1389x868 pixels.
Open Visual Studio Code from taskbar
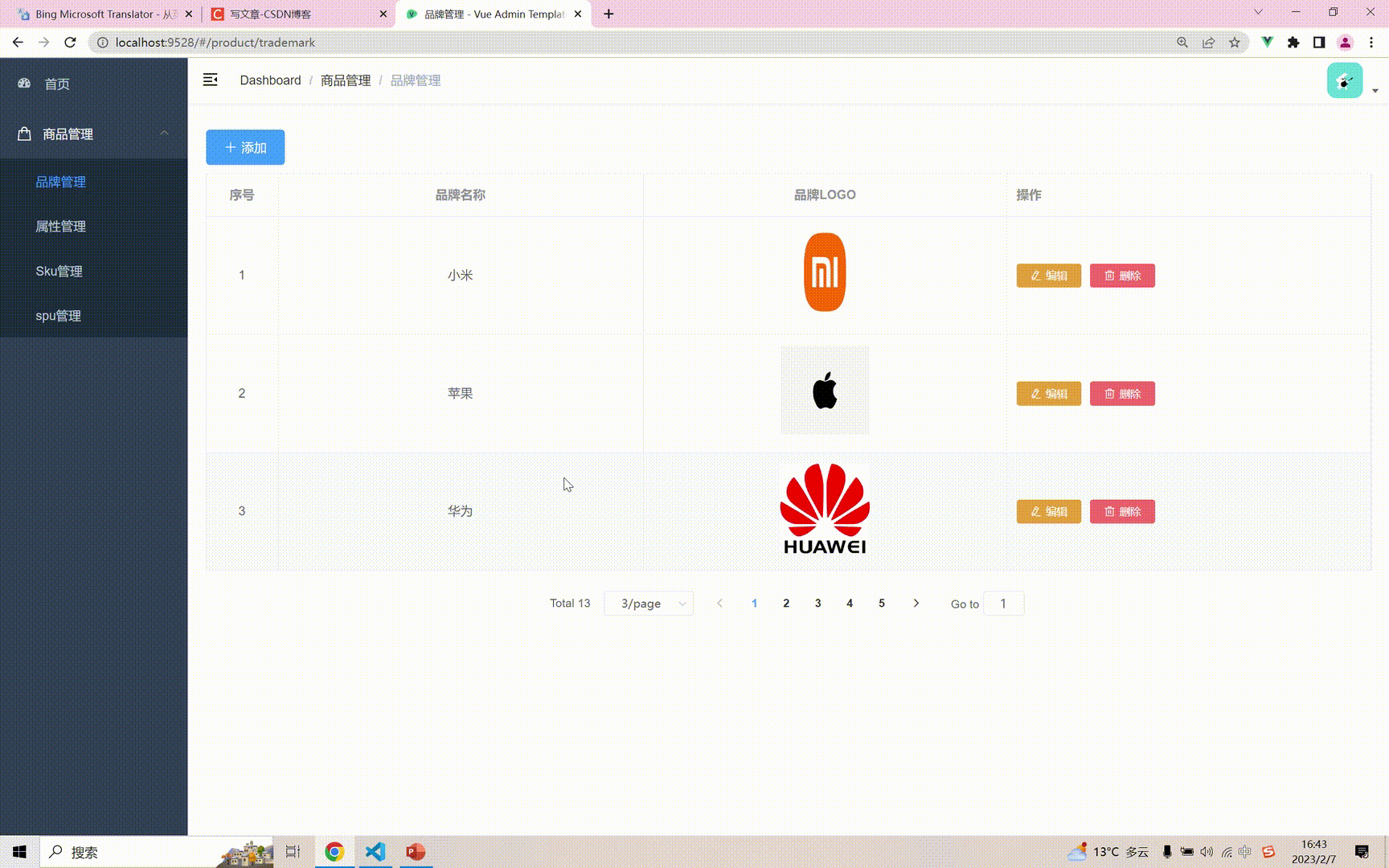click(375, 852)
